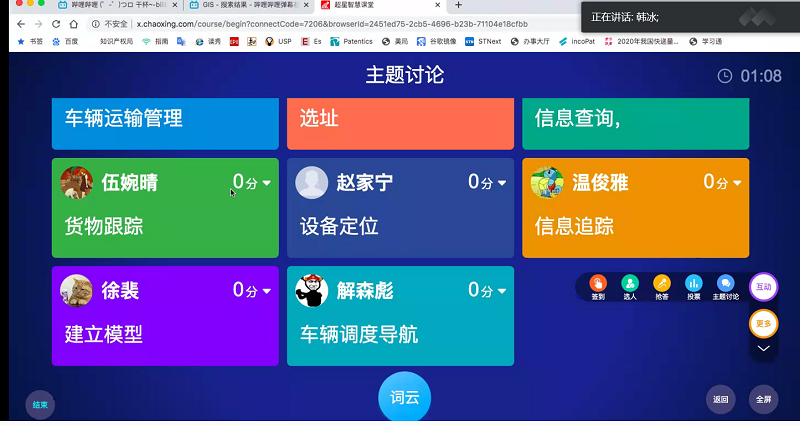This screenshot has width=800, height=426.
Task: Click the 结束 end button
Action: pyautogui.click(x=40, y=405)
